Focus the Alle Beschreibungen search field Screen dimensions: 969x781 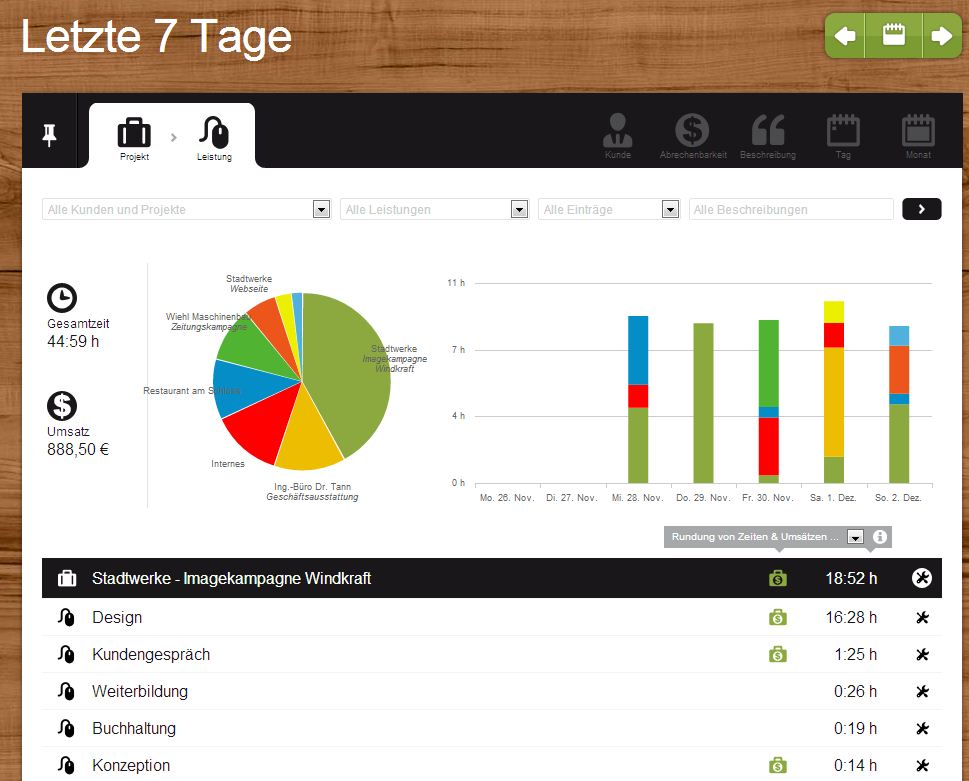pos(791,209)
